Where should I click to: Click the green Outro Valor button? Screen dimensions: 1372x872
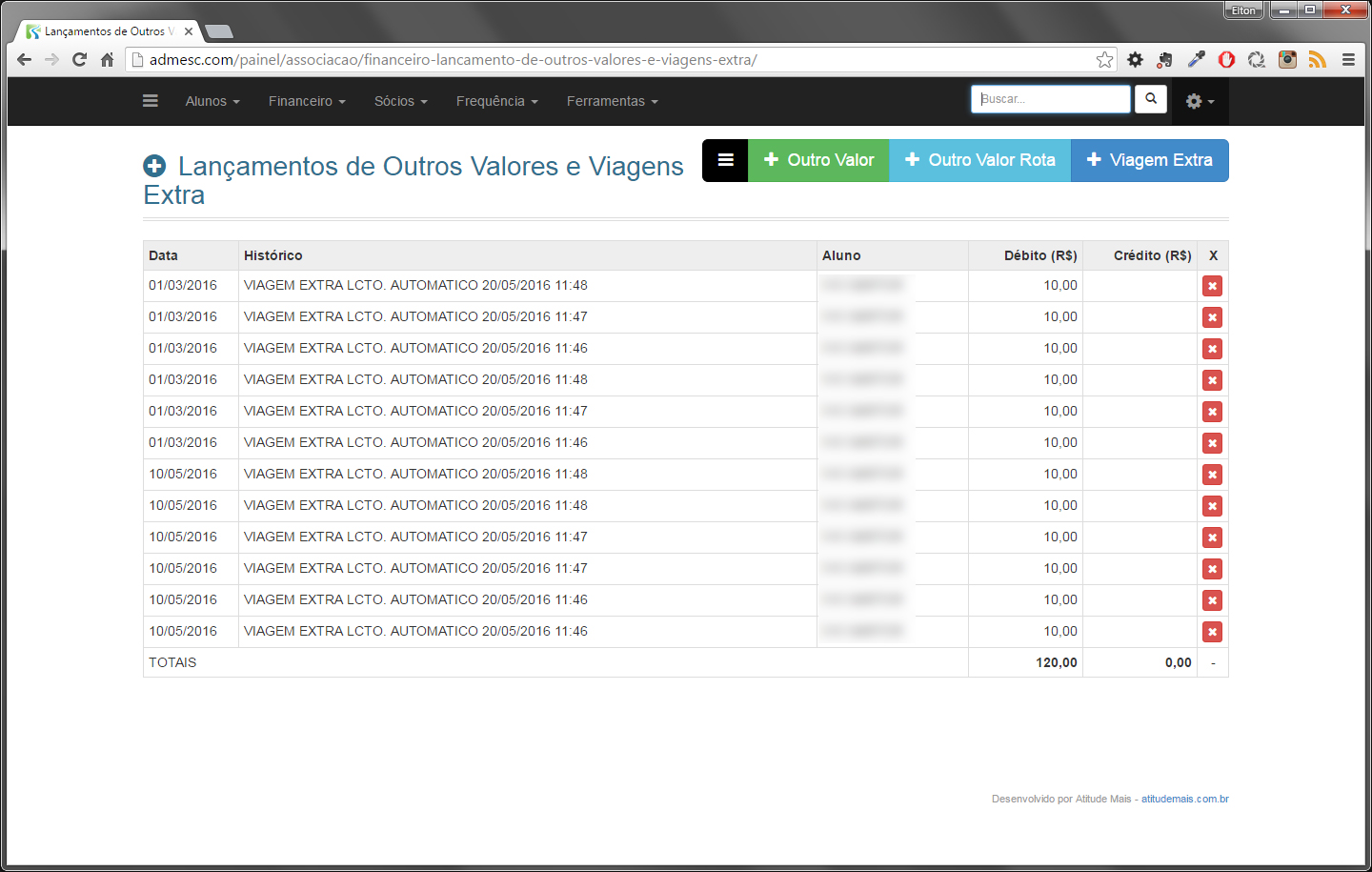coord(818,160)
